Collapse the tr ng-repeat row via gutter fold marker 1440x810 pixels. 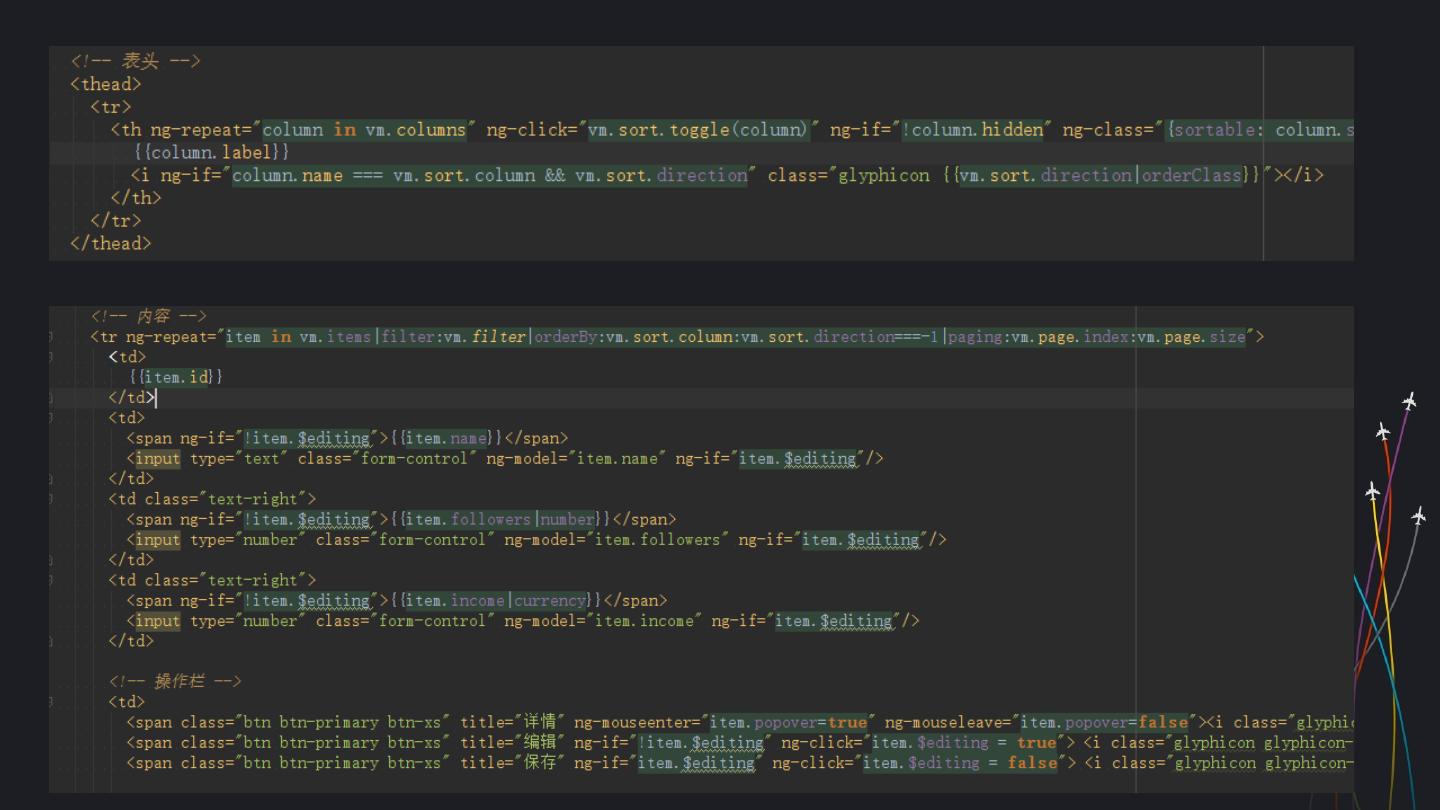[x=52, y=337]
